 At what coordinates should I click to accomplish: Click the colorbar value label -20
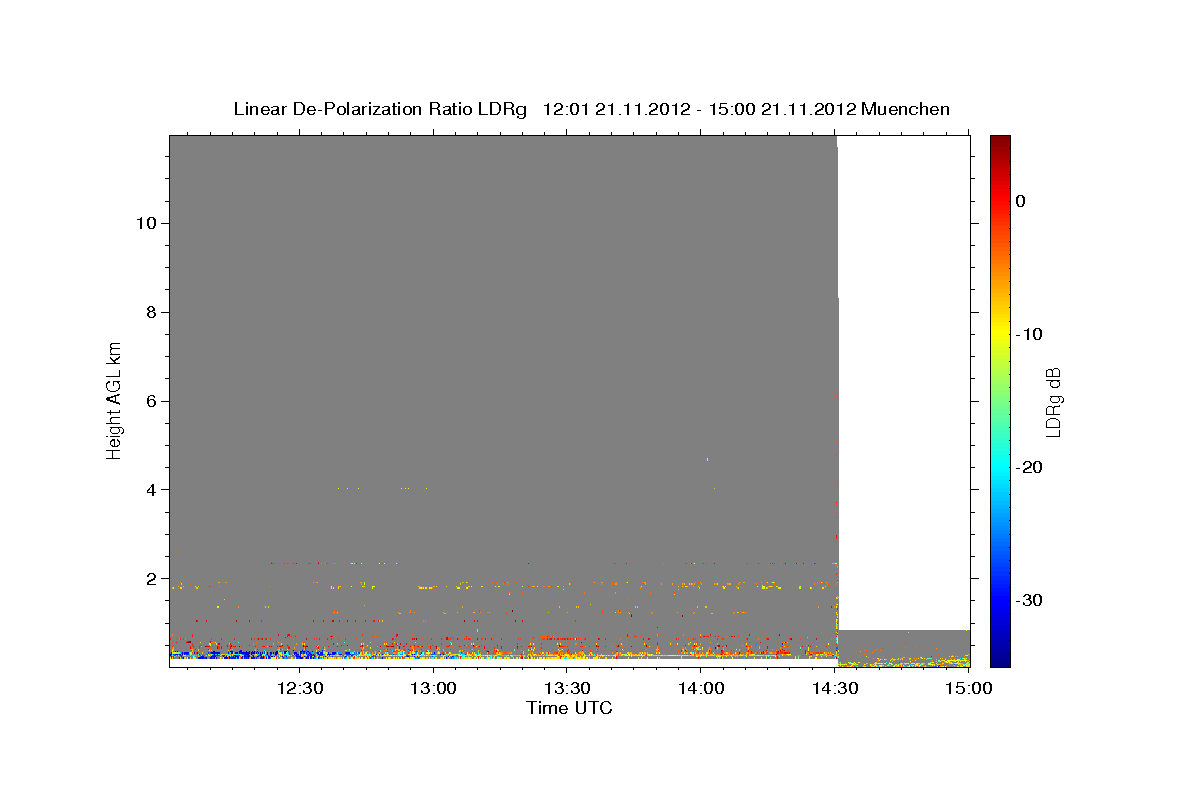point(1031,467)
